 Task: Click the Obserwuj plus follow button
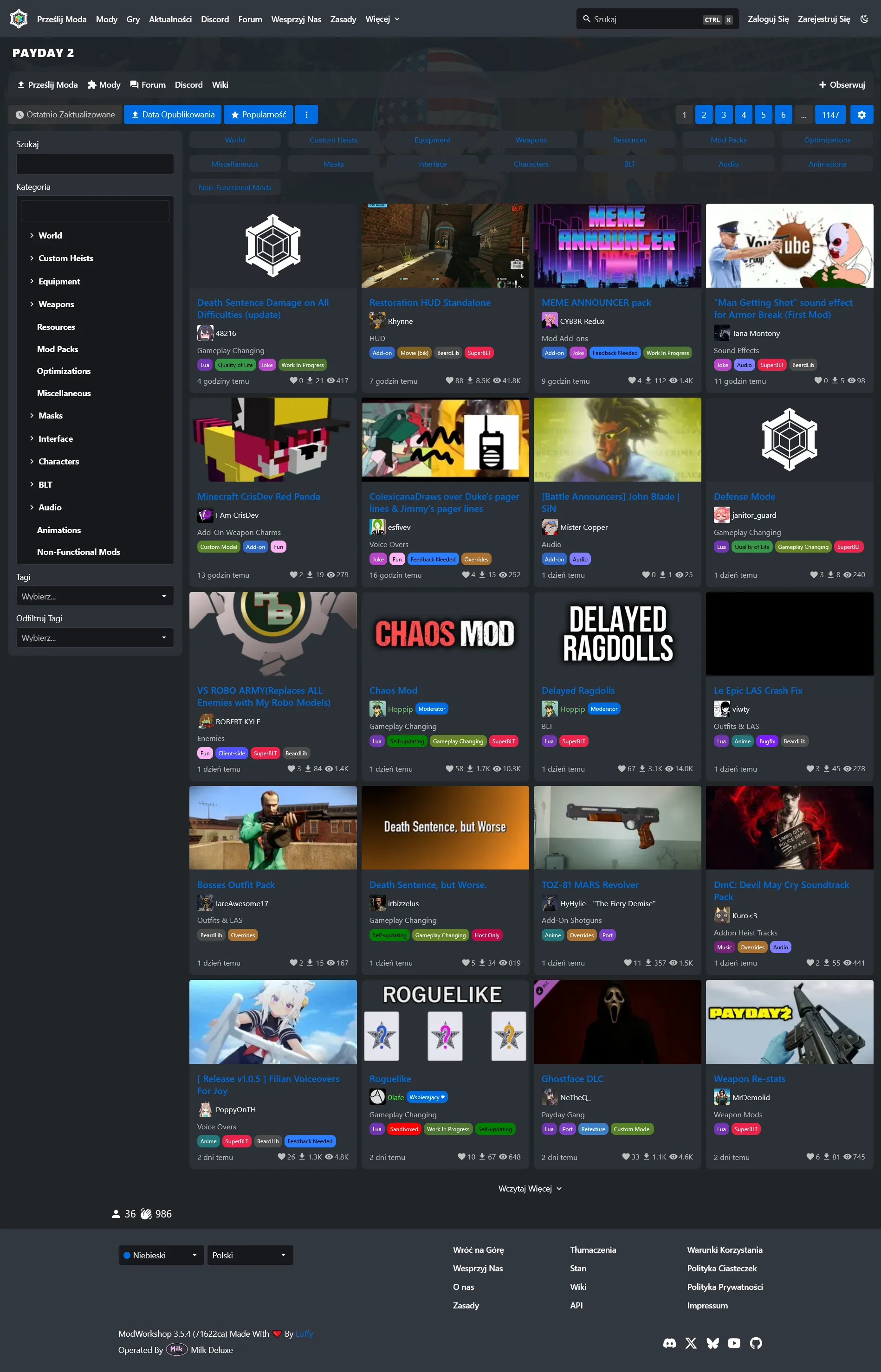click(842, 84)
